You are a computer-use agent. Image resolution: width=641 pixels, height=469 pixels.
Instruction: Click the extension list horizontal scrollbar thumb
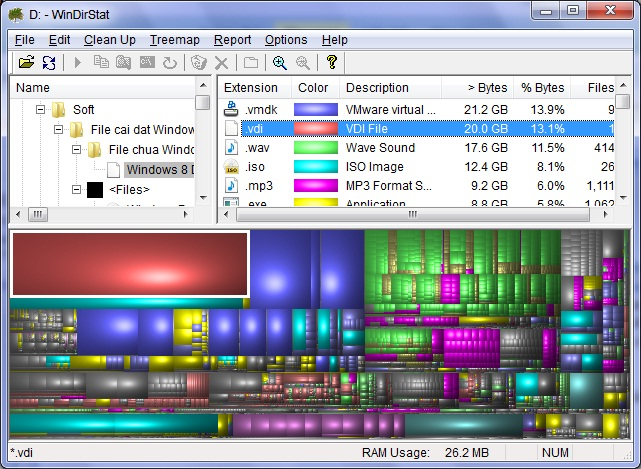click(413, 214)
